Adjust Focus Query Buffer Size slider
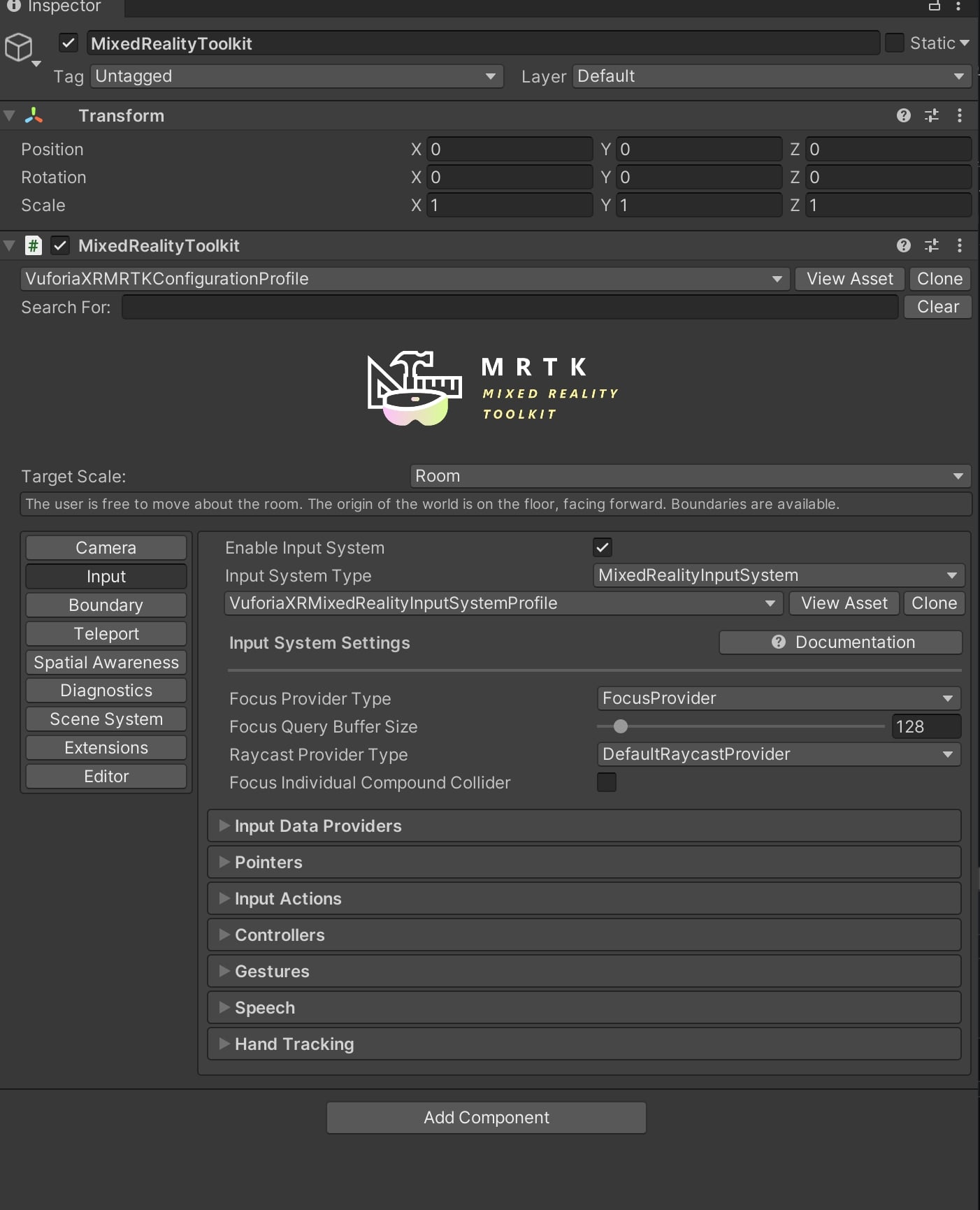Viewport: 980px width, 1210px height. pos(621,726)
